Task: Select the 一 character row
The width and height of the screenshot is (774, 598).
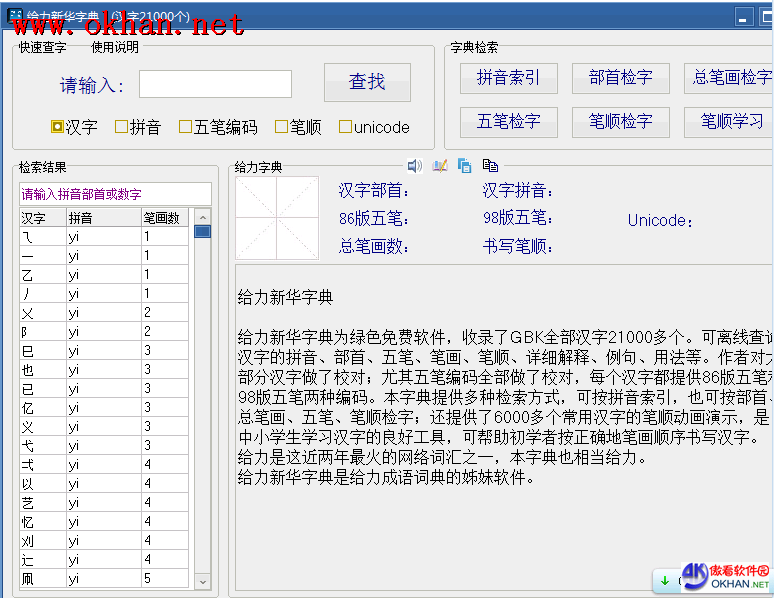Action: pyautogui.click(x=104, y=256)
